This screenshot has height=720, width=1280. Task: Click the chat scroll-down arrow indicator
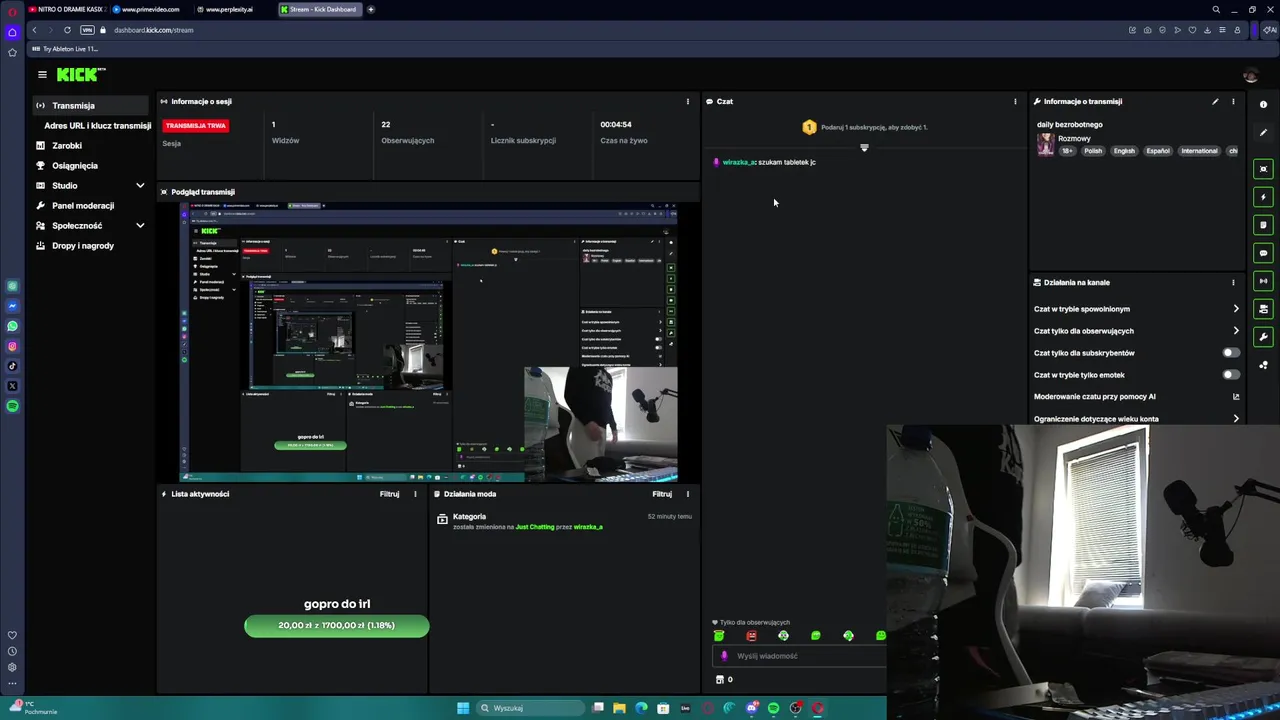[x=864, y=148]
